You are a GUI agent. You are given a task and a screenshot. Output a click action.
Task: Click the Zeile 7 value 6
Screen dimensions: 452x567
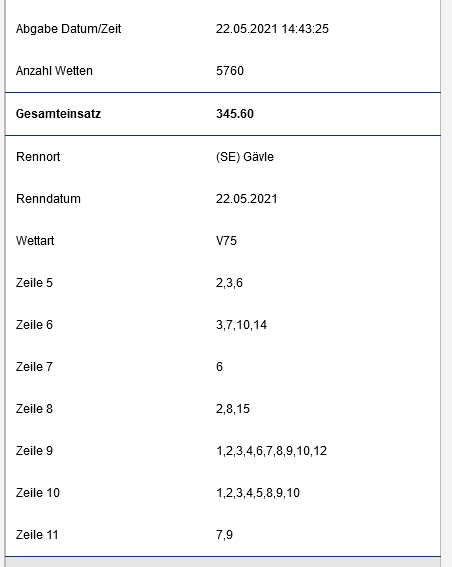pyautogui.click(x=219, y=367)
